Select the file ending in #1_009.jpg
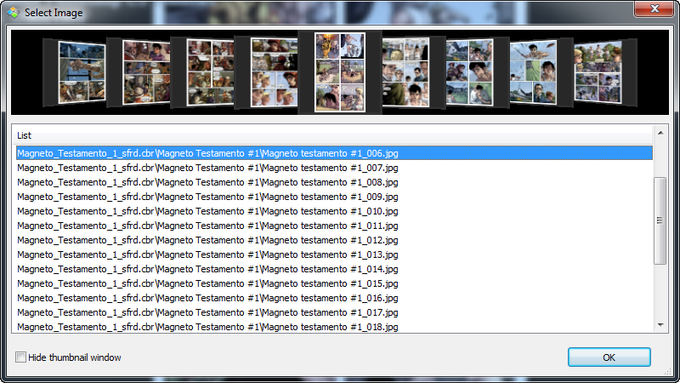680x383 pixels. click(x=207, y=197)
